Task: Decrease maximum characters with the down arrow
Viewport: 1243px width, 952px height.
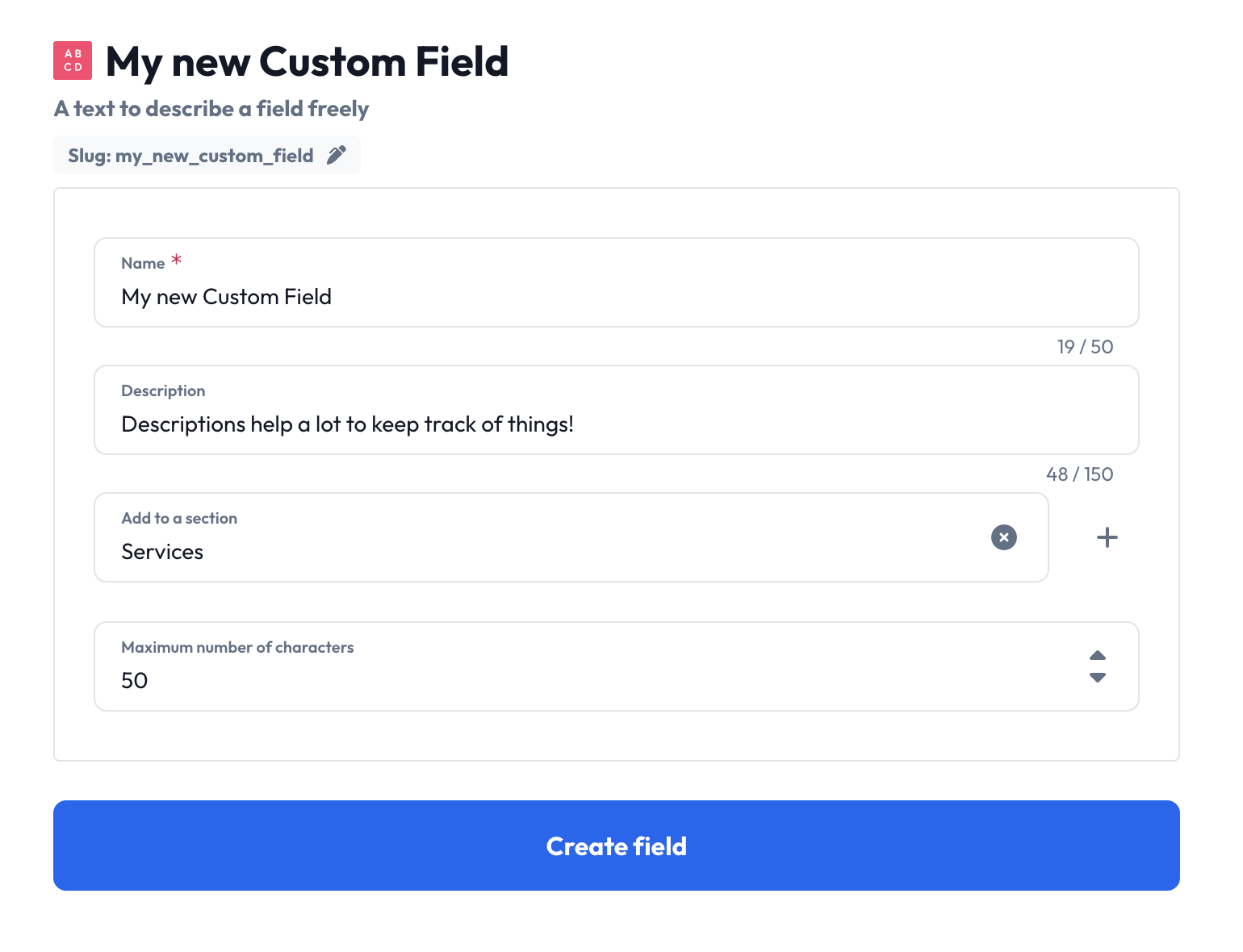Action: pos(1098,679)
